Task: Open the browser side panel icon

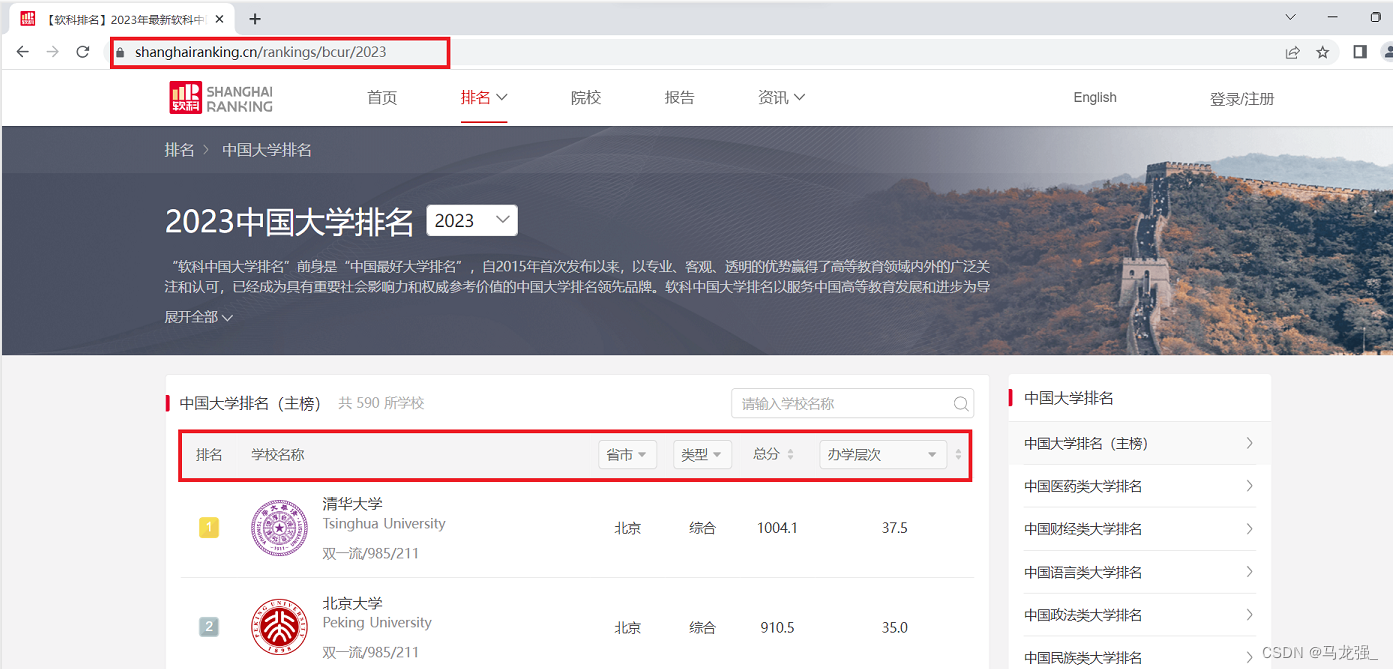Action: [x=1360, y=52]
